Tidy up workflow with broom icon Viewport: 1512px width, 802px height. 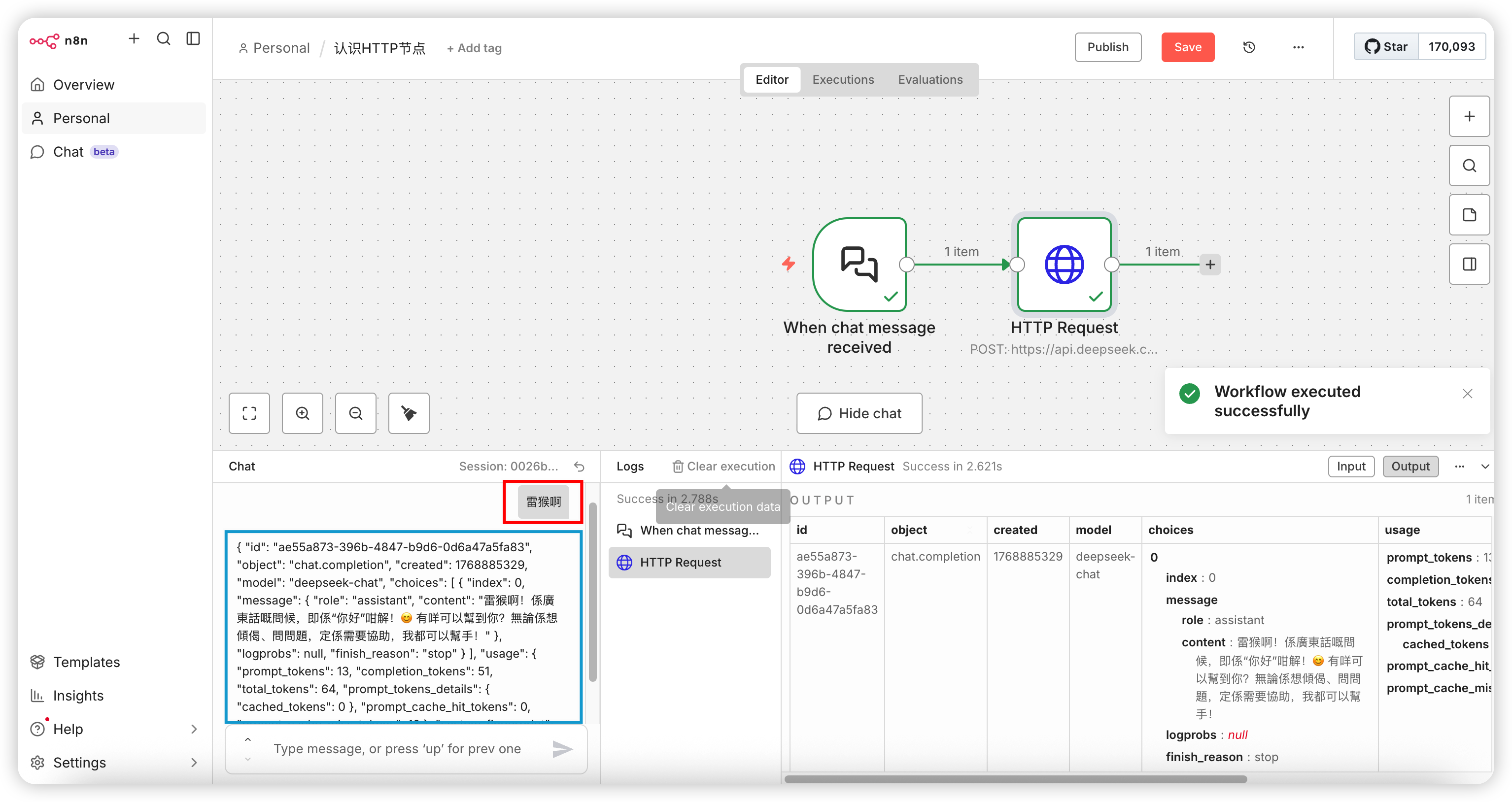click(409, 413)
